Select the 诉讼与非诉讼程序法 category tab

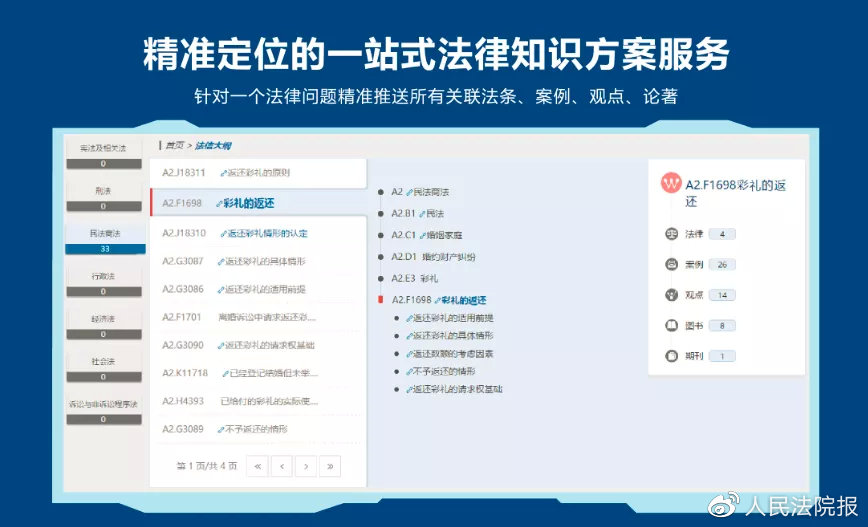[104, 410]
